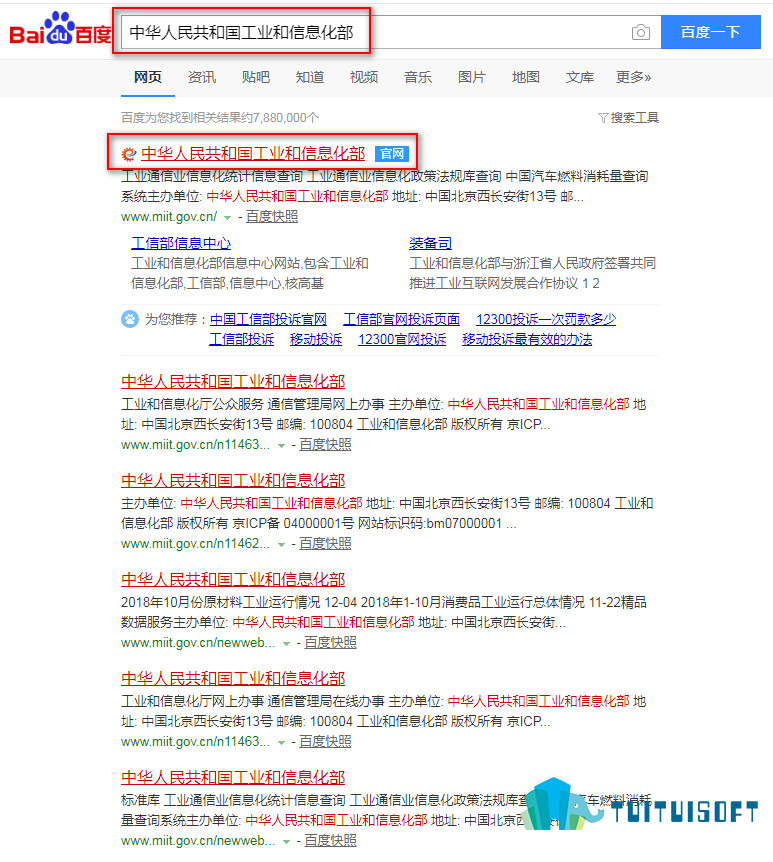Open the 工信部信息中心 sublink
The image size is (773, 862).
181,243
